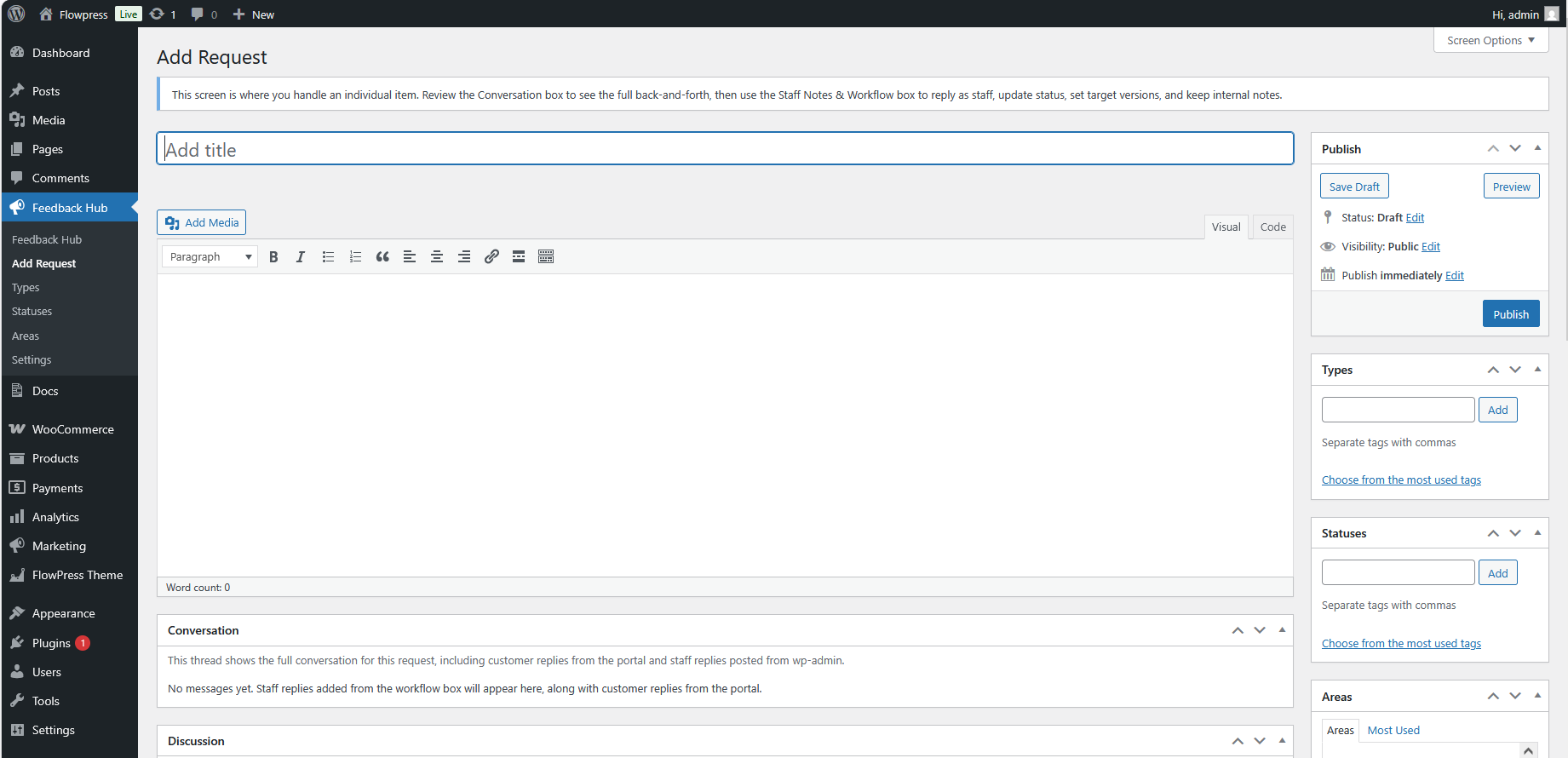1568x758 pixels.
Task: Toggle italic formatting in editor toolbar
Action: 301,256
